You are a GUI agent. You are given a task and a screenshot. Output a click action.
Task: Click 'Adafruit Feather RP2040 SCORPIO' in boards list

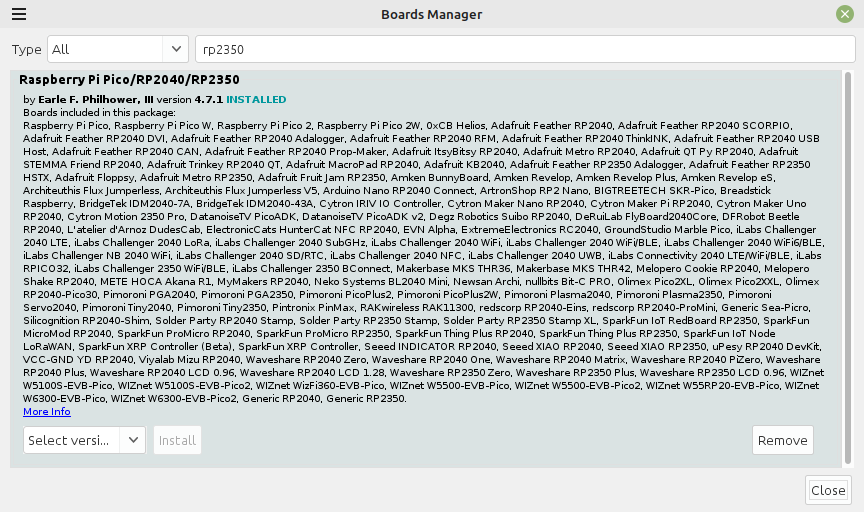pyautogui.click(x=704, y=126)
